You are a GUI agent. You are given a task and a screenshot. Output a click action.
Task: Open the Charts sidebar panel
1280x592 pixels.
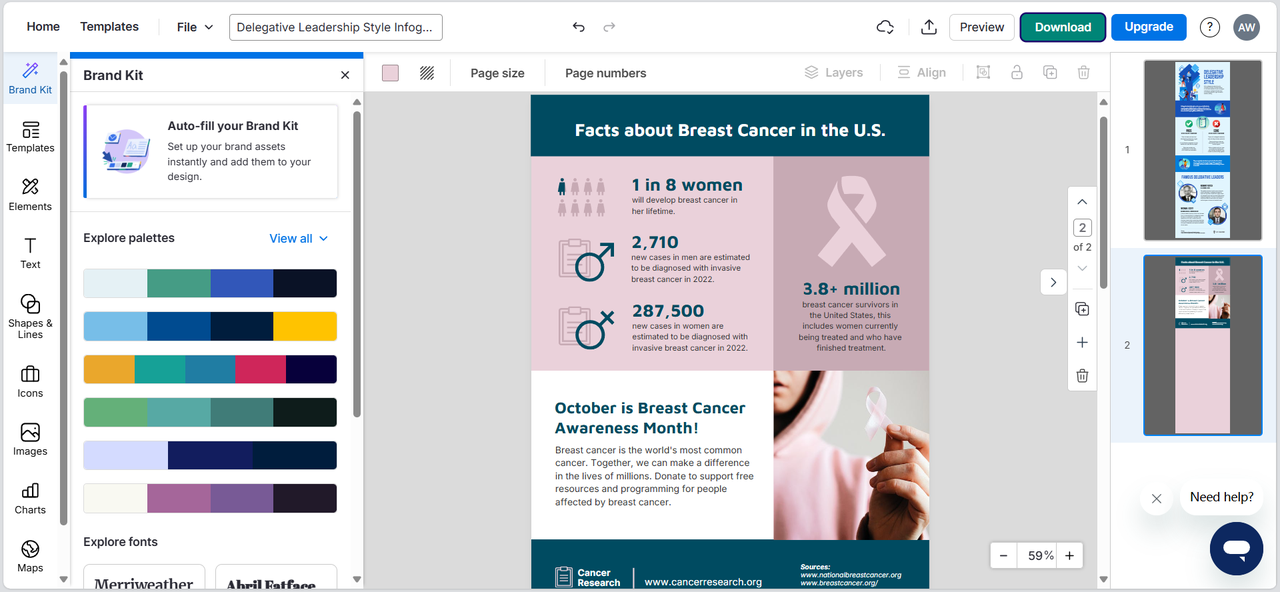pyautogui.click(x=30, y=498)
